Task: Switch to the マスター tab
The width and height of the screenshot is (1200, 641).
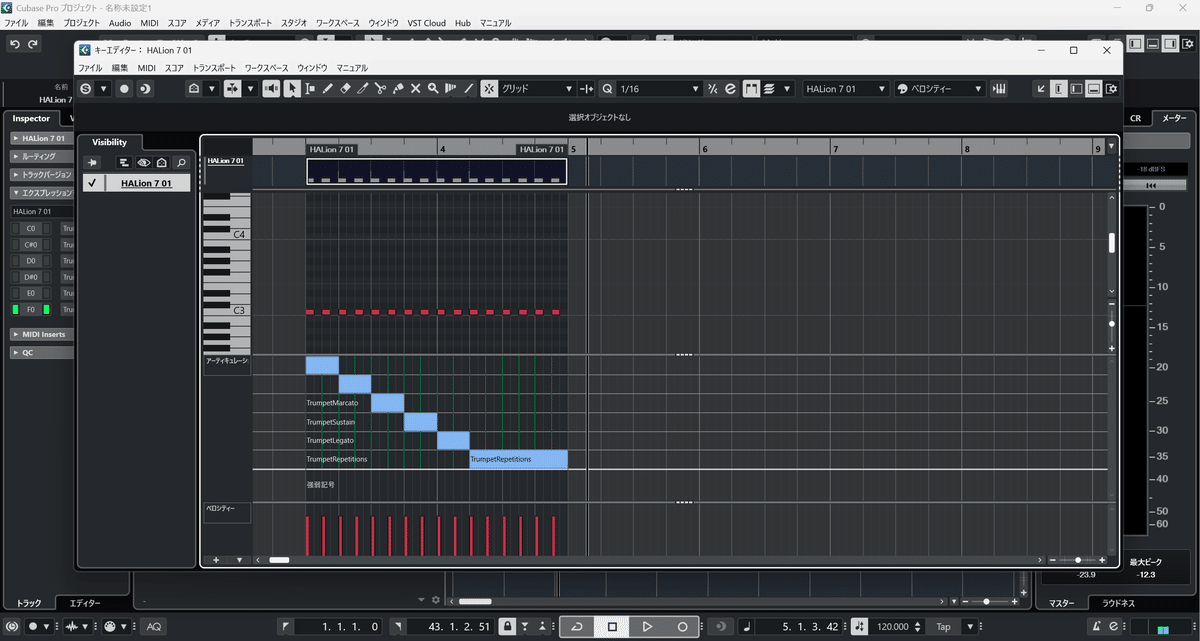Action: tap(1061, 603)
